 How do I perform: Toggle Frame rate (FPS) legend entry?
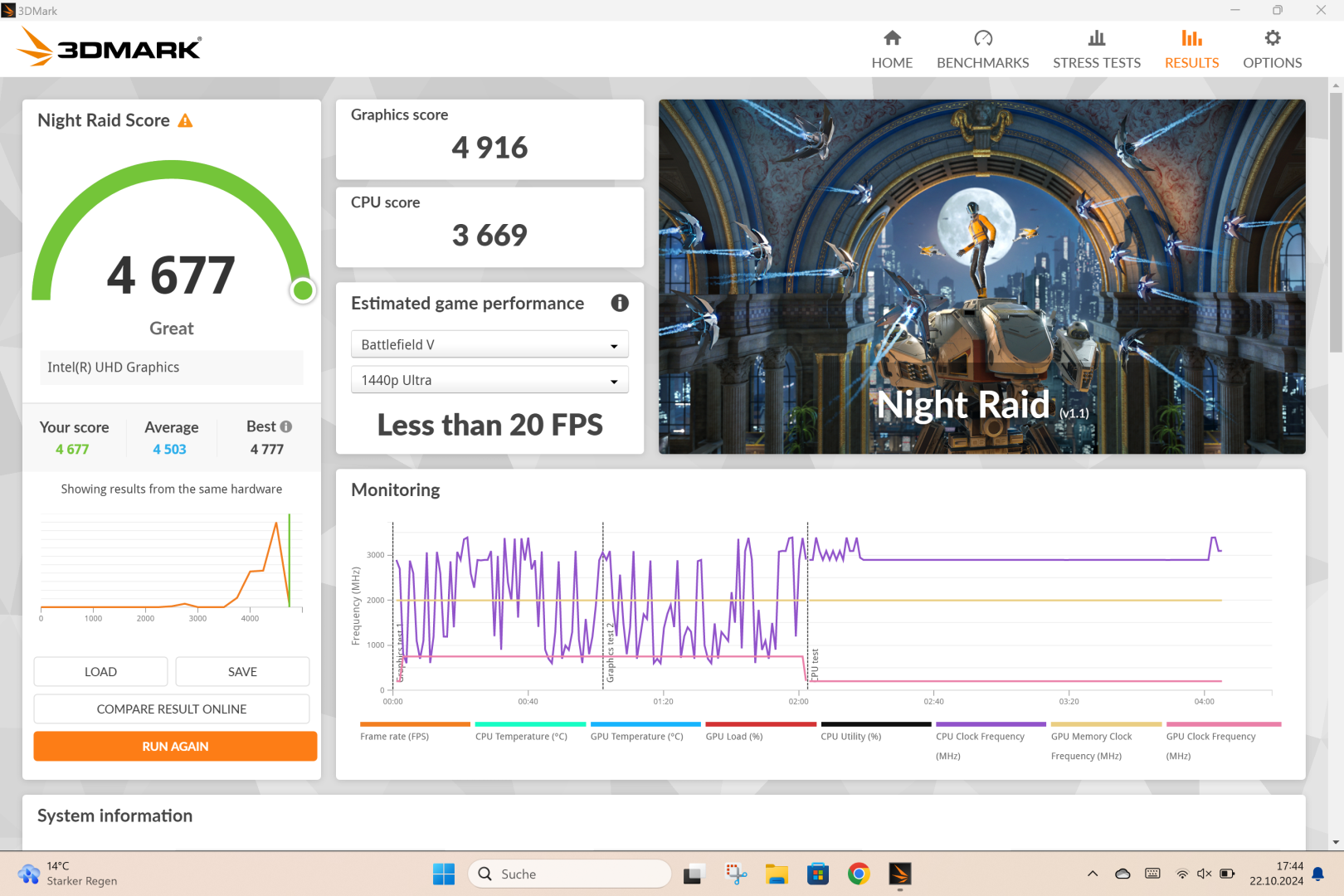pos(414,732)
